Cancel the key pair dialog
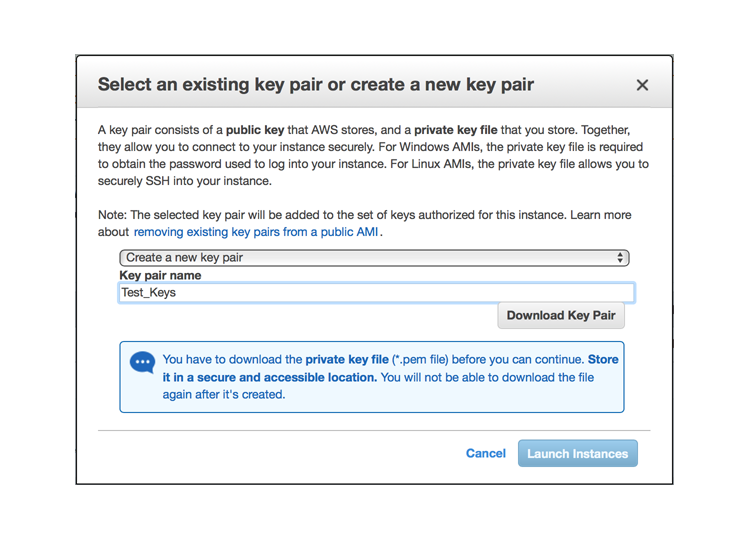Viewport: 749px width, 539px height. coord(485,453)
